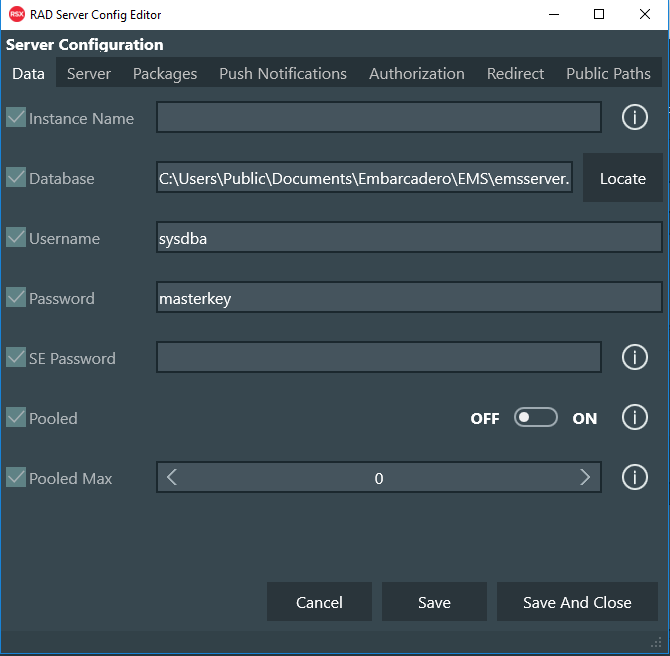670x656 pixels.
Task: Open the Packages tab
Action: tap(165, 74)
